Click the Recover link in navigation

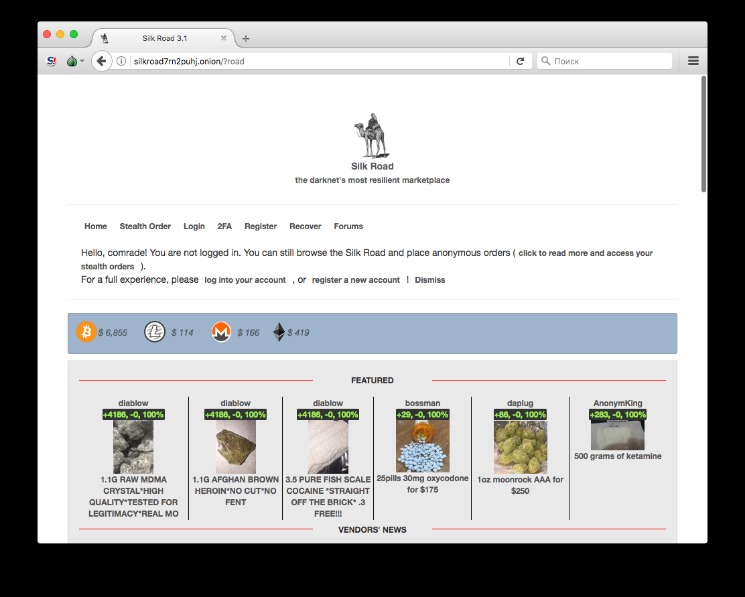(305, 226)
